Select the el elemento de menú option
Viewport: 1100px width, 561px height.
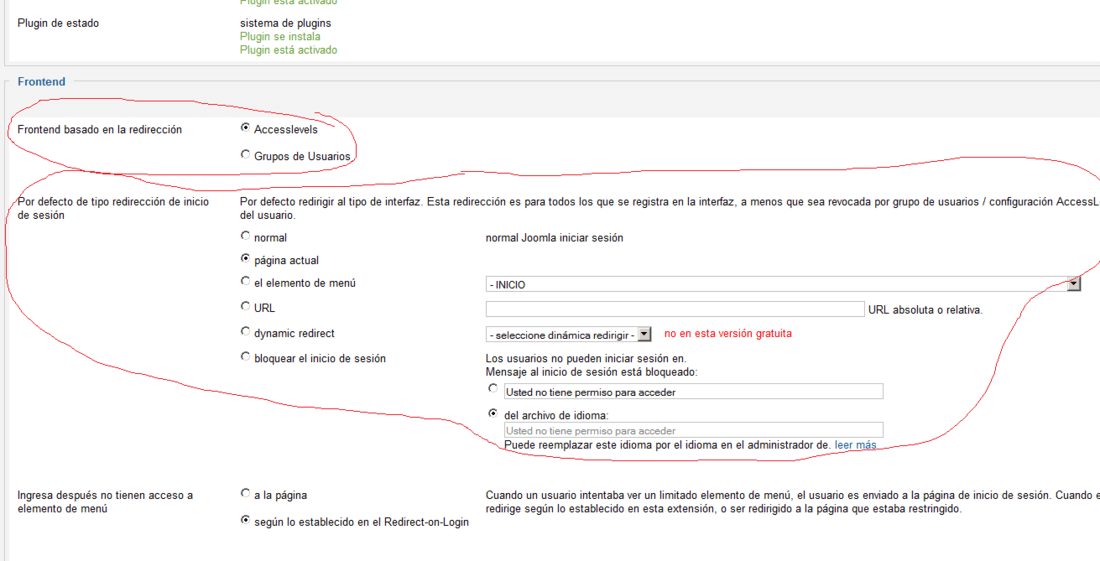pos(245,281)
